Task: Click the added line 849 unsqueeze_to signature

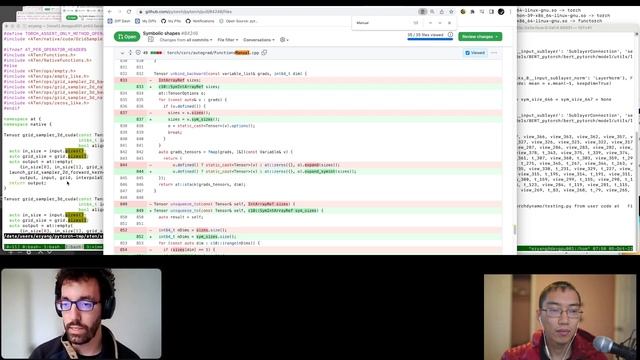Action: (x=308, y=211)
